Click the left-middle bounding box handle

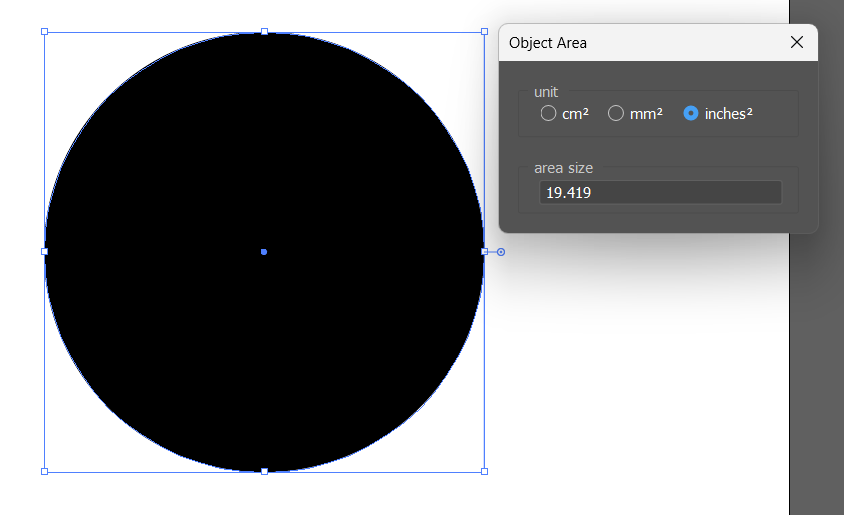45,251
